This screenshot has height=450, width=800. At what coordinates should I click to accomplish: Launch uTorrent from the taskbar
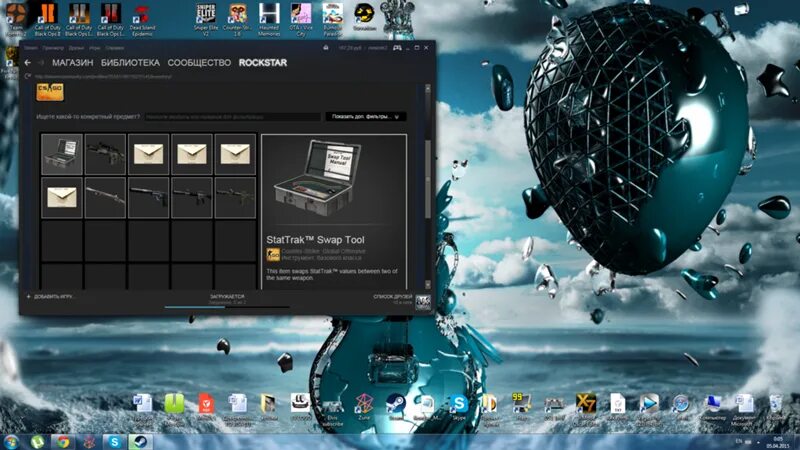(x=37, y=442)
